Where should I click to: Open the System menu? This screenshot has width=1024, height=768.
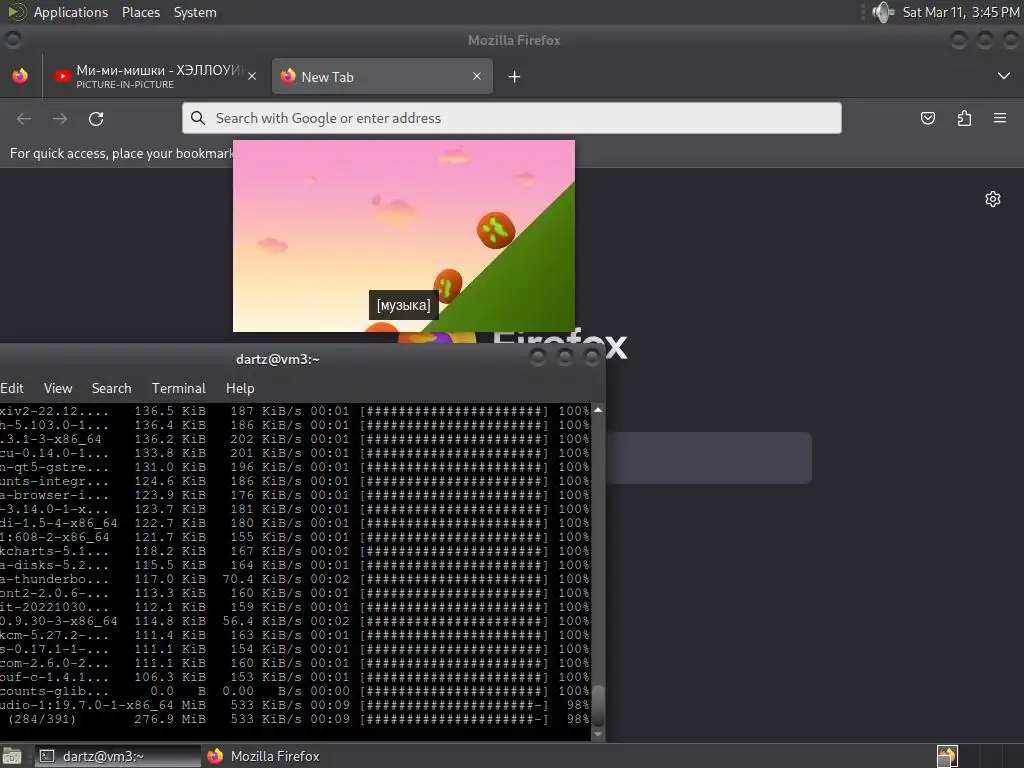[x=195, y=12]
